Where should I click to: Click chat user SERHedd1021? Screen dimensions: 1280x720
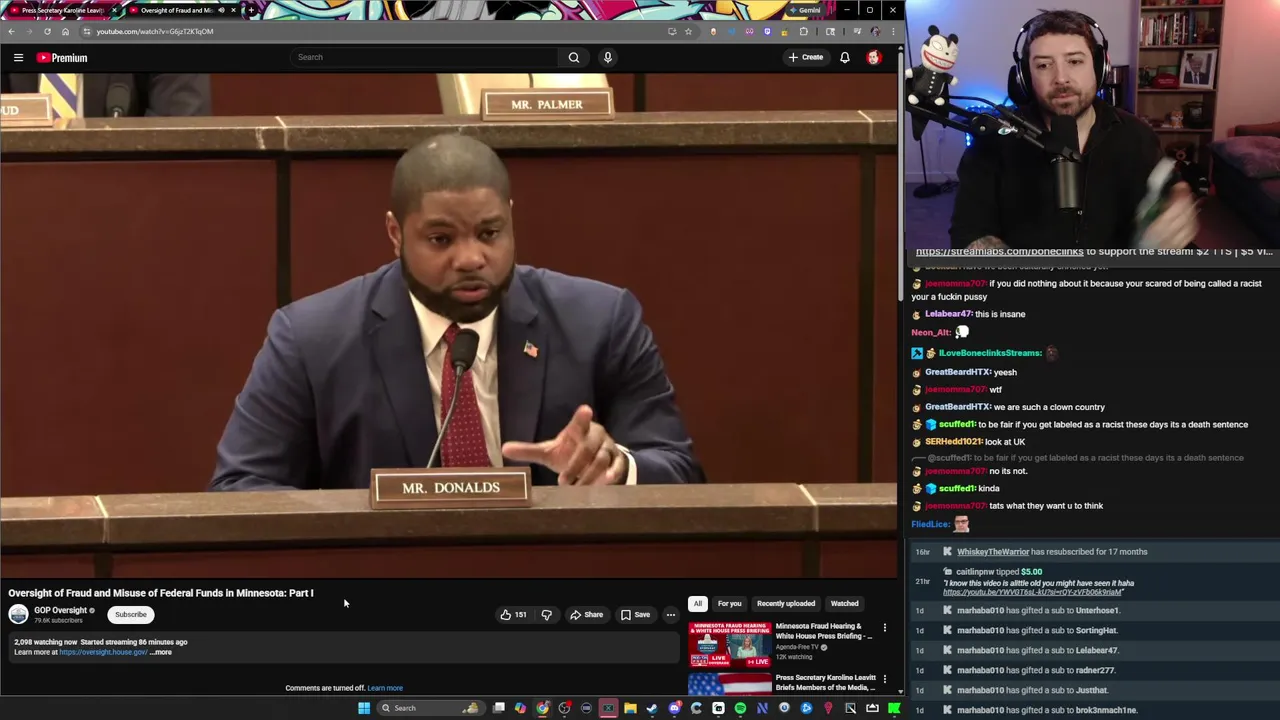(x=953, y=441)
